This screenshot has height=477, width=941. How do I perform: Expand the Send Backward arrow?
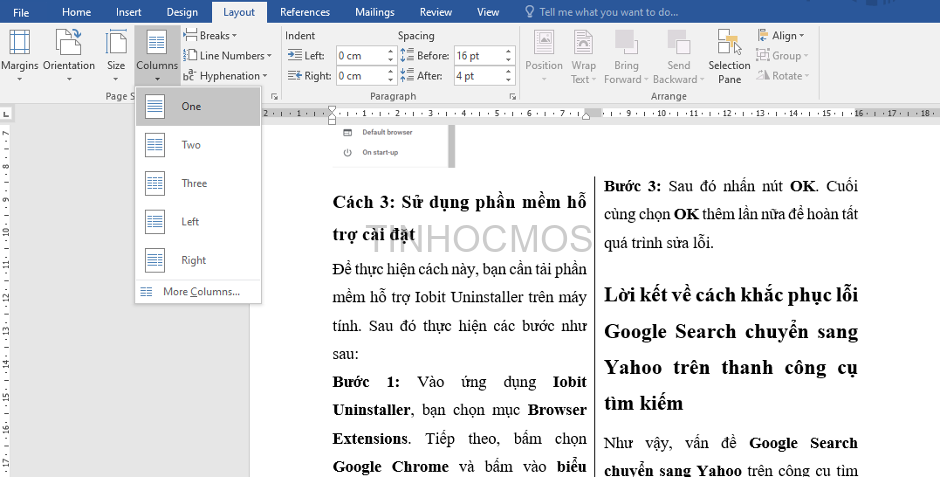coord(701,80)
